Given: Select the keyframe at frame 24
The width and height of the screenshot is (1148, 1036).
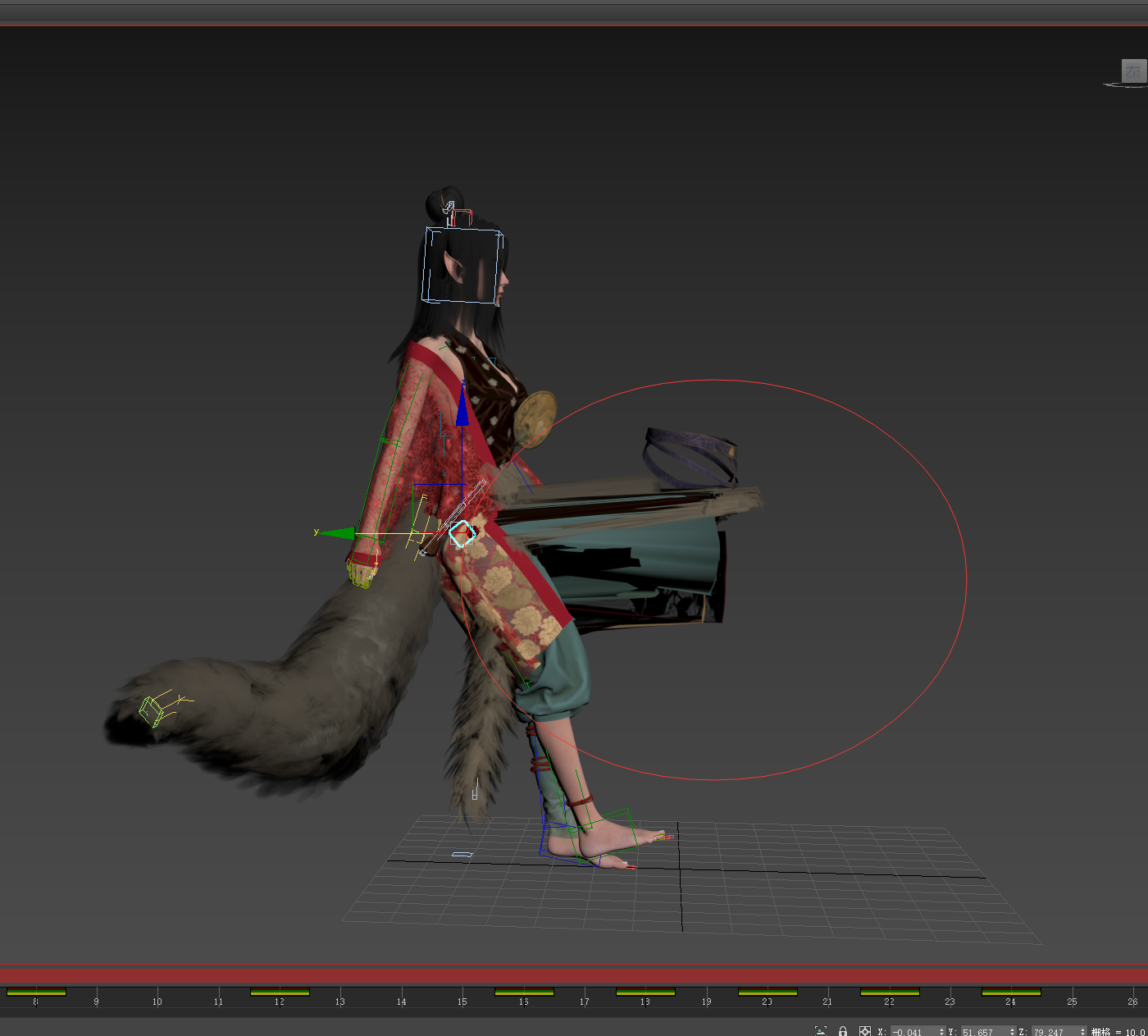Looking at the screenshot, I should click(x=1011, y=993).
